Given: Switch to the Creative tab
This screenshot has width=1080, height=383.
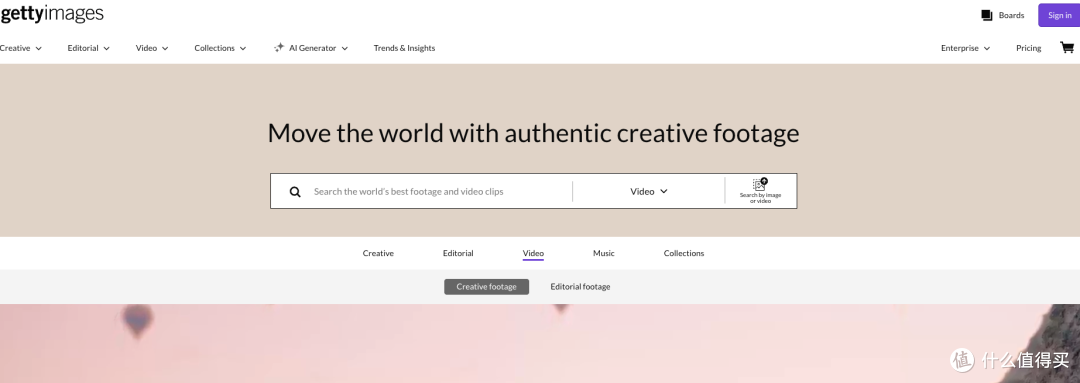Looking at the screenshot, I should tap(378, 253).
